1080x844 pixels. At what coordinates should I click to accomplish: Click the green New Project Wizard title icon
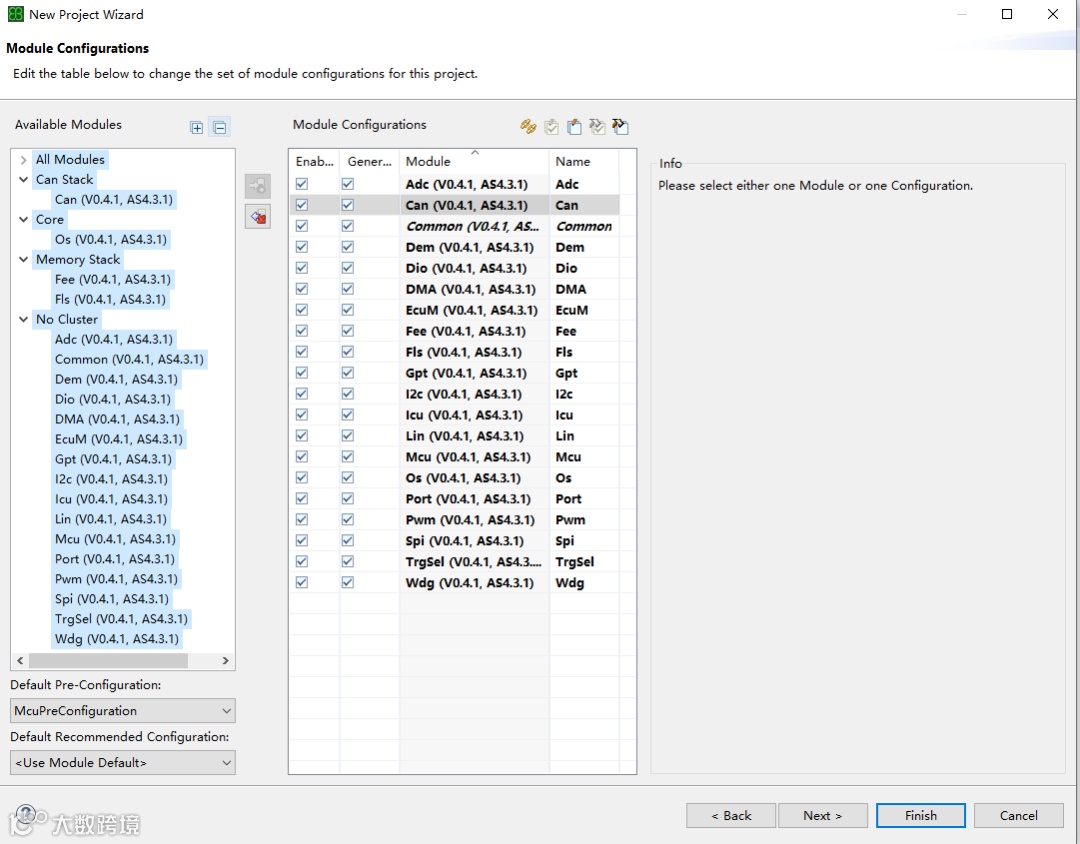tap(15, 14)
